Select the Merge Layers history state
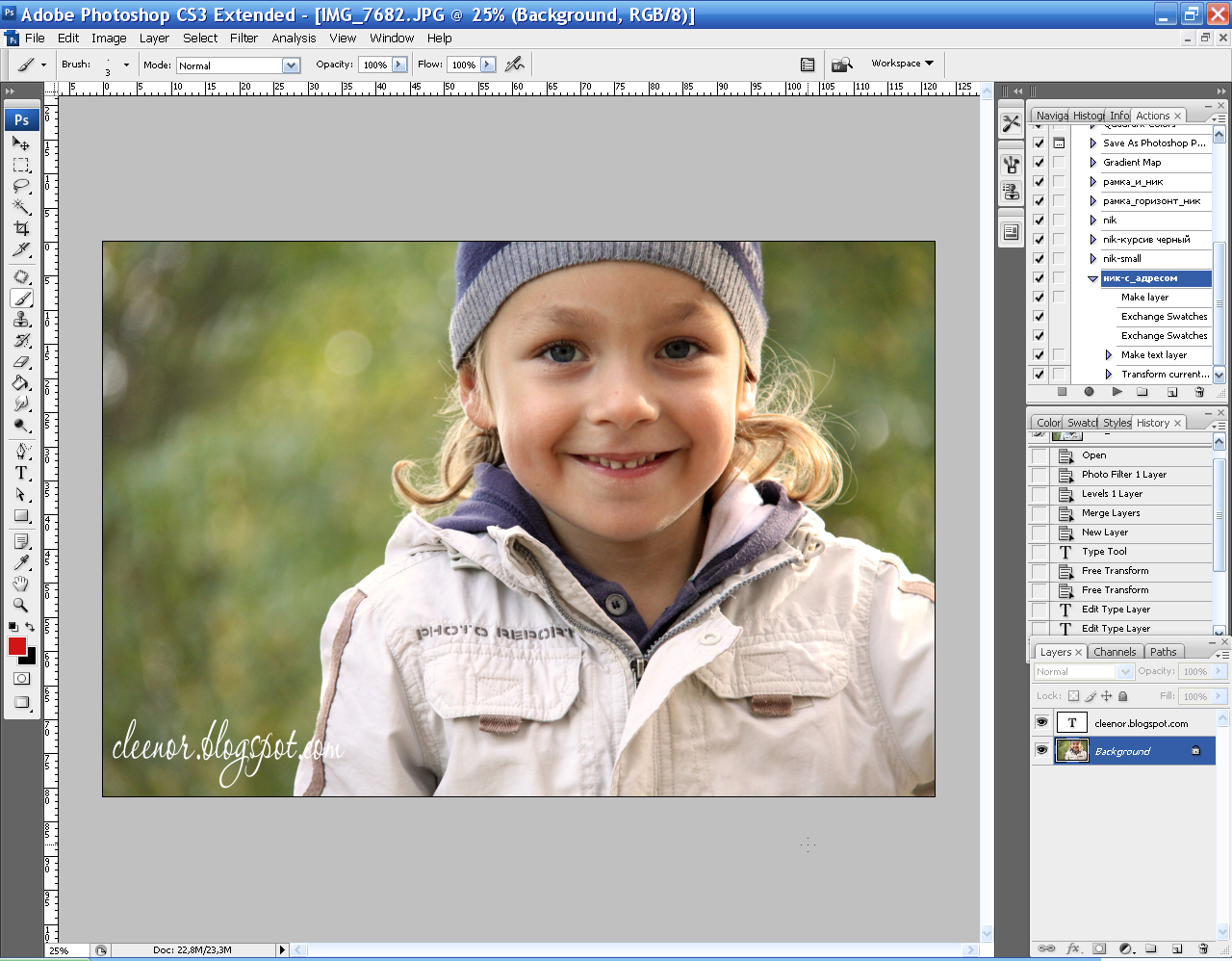This screenshot has width=1232, height=961. coord(1111,513)
